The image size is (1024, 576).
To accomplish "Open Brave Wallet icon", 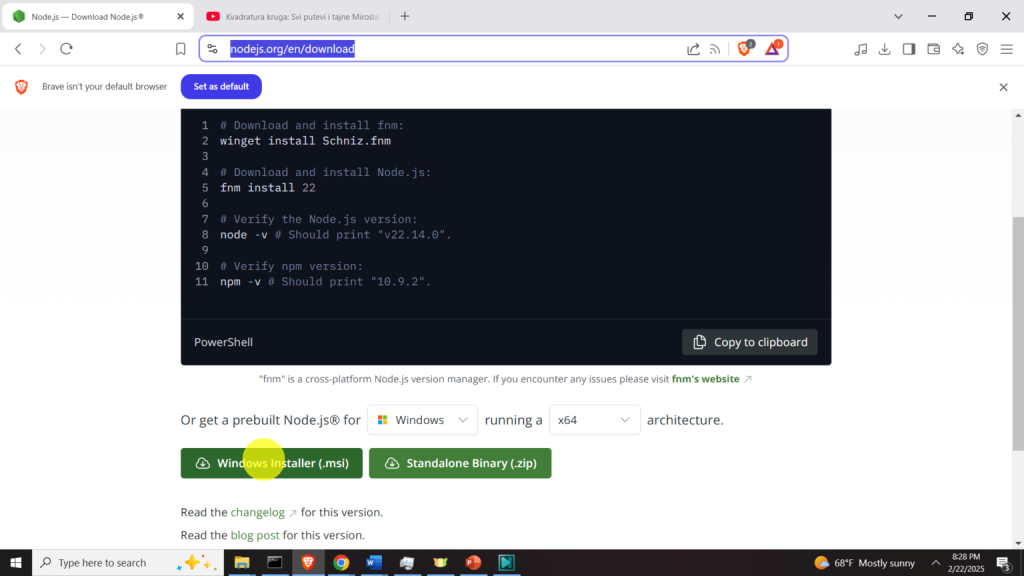I will pos(934,49).
